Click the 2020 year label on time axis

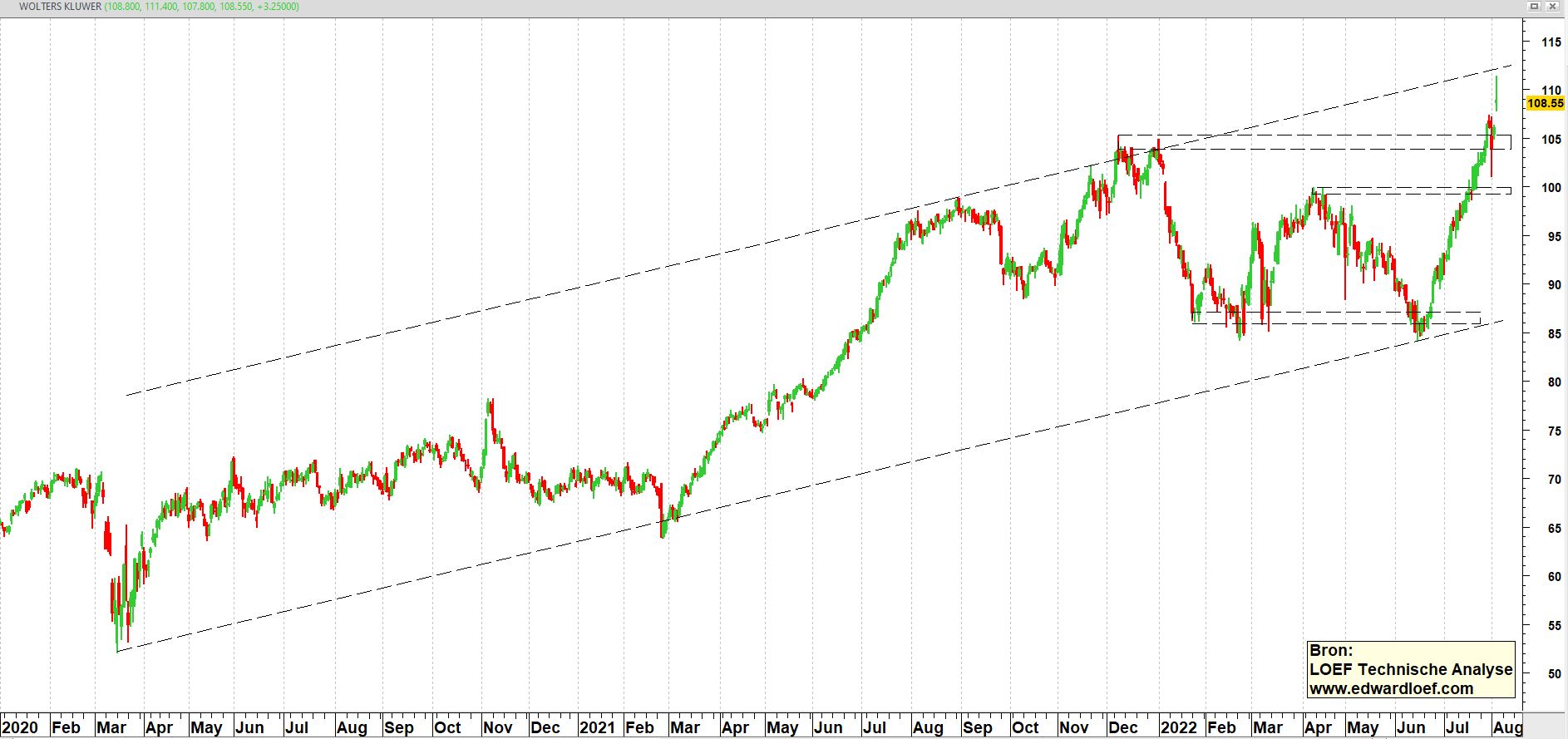tap(20, 727)
